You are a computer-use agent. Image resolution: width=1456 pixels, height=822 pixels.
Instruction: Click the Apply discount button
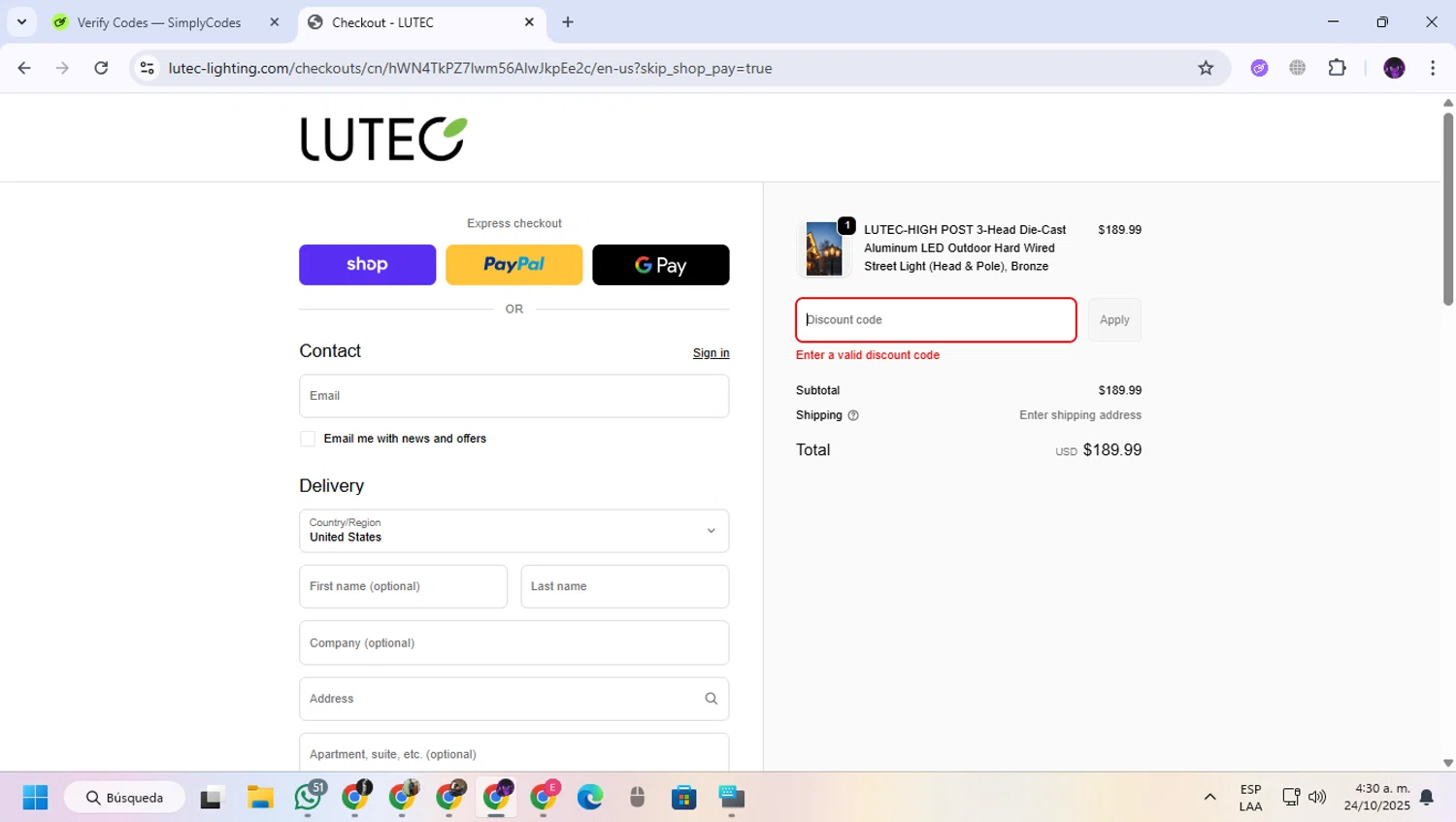click(x=1114, y=320)
